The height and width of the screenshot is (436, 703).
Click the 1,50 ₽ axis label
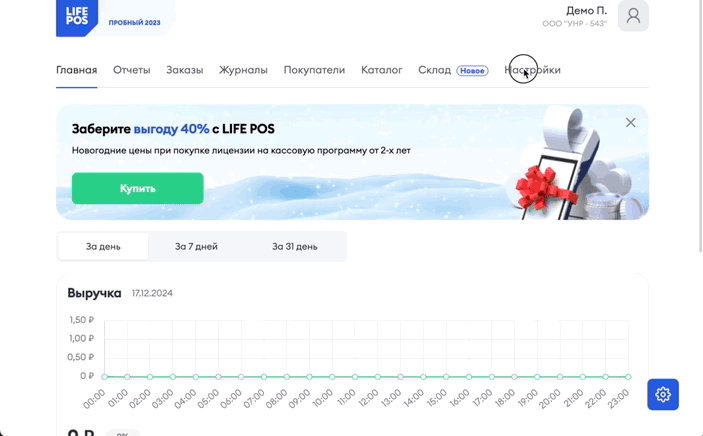tap(81, 320)
